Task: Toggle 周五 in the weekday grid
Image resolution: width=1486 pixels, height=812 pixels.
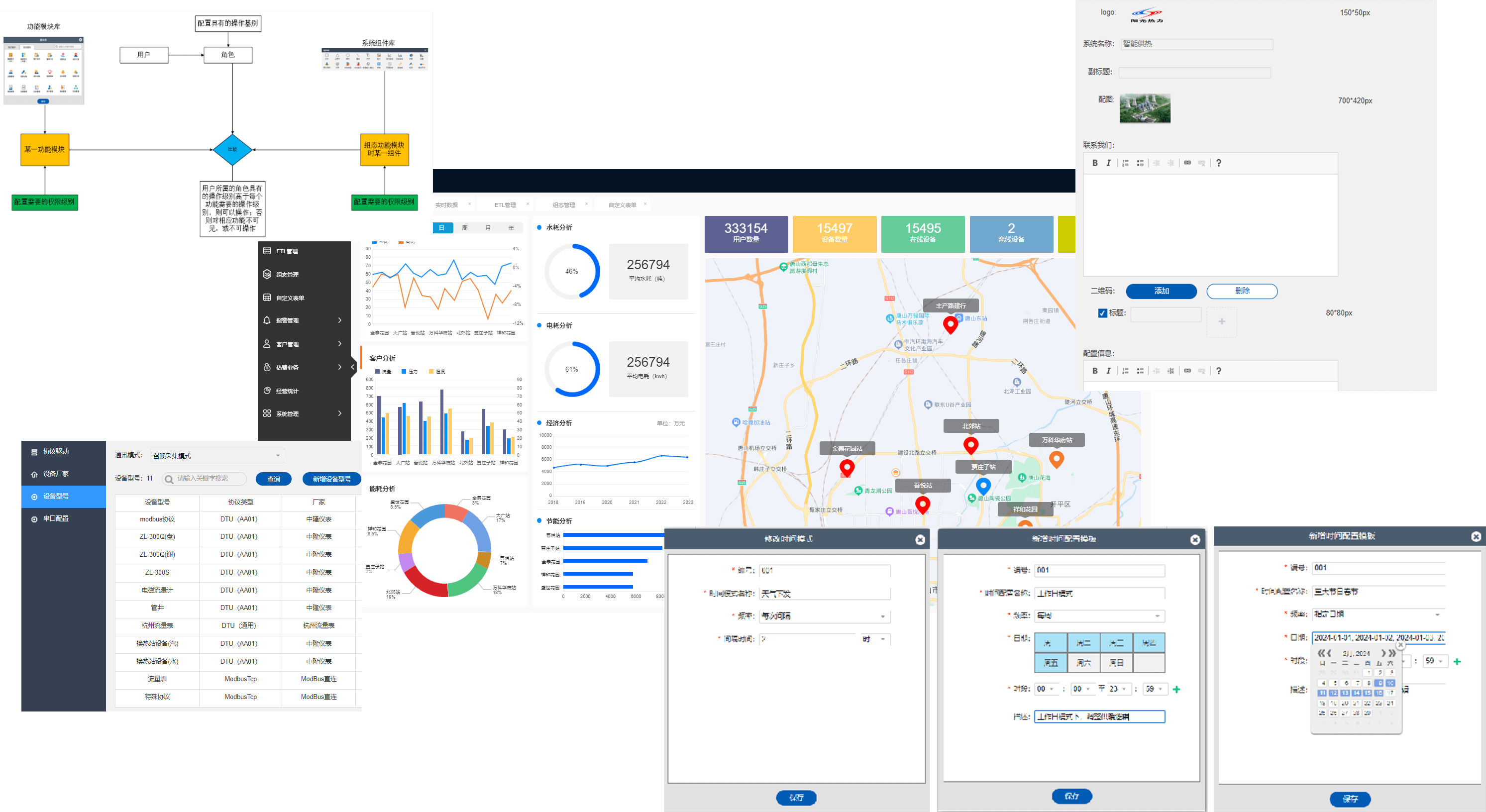Action: coord(1051,663)
